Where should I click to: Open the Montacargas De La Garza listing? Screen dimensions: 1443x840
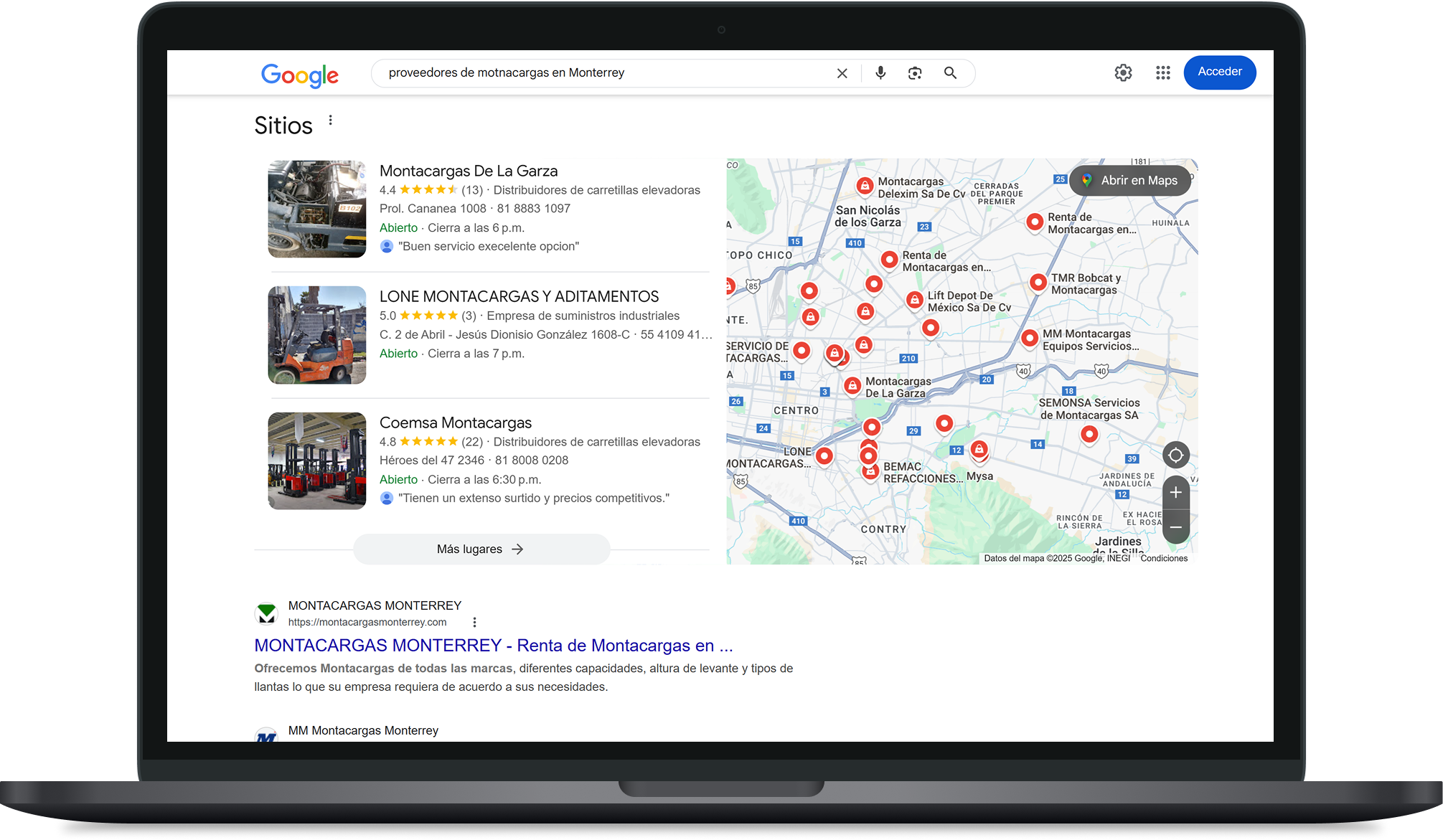tap(469, 171)
